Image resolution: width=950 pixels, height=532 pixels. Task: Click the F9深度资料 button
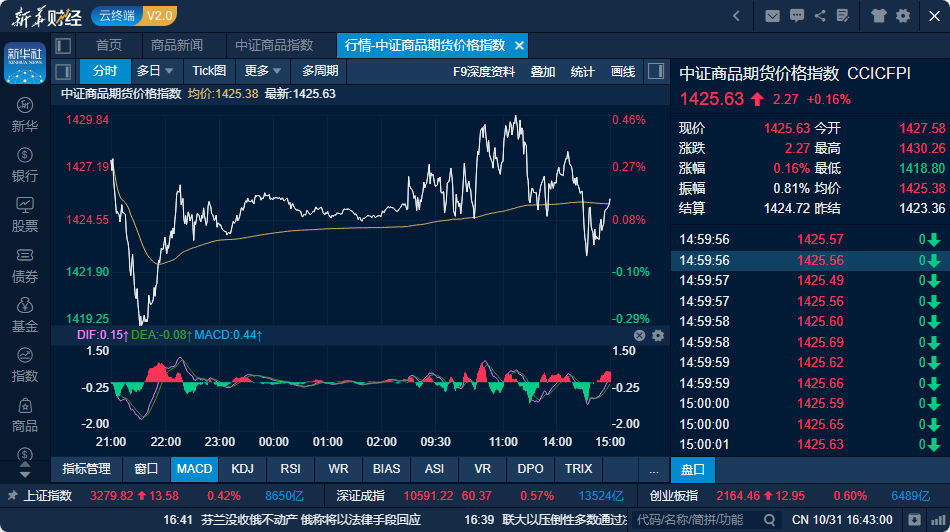point(484,71)
